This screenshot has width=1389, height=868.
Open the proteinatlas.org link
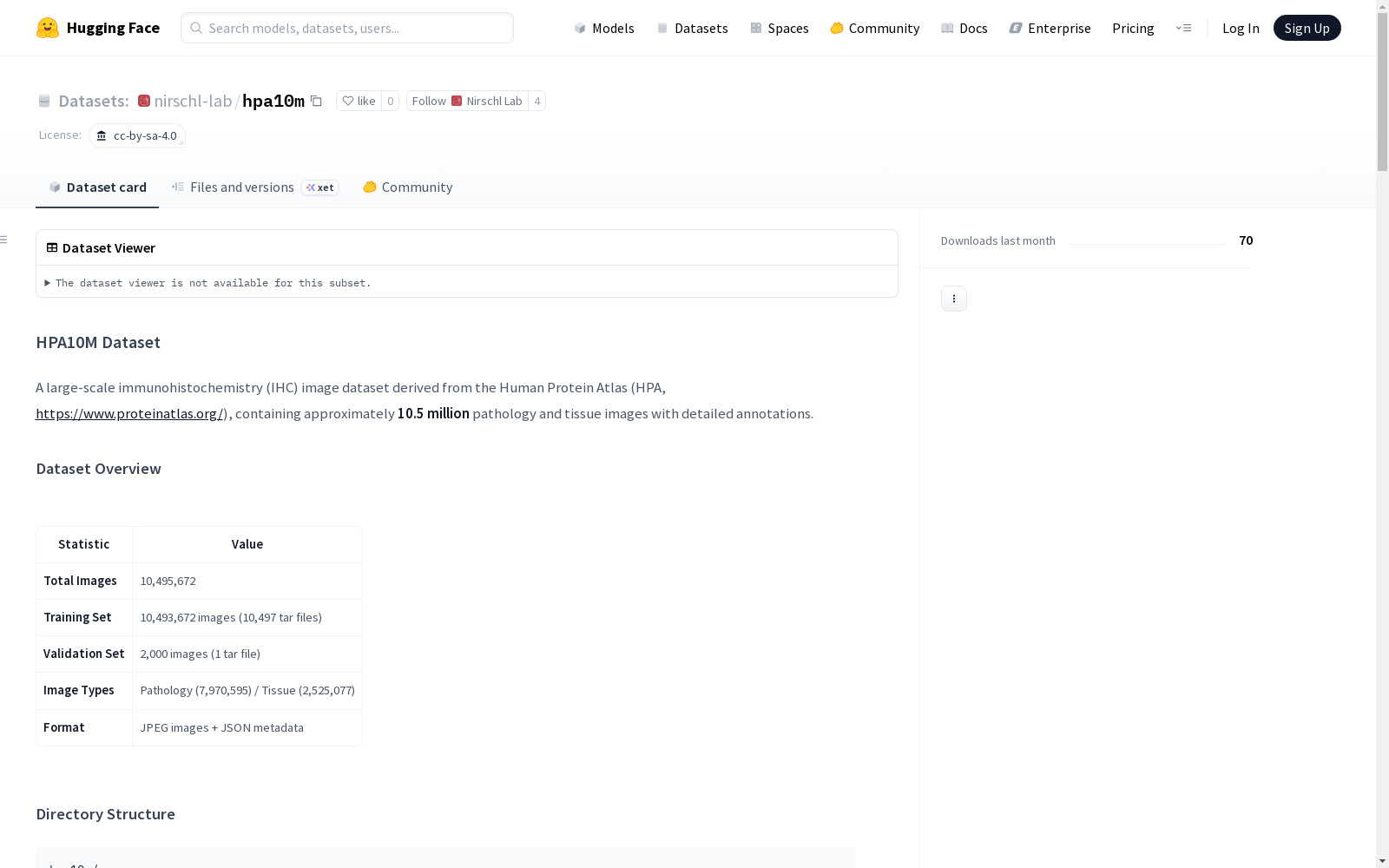[129, 413]
